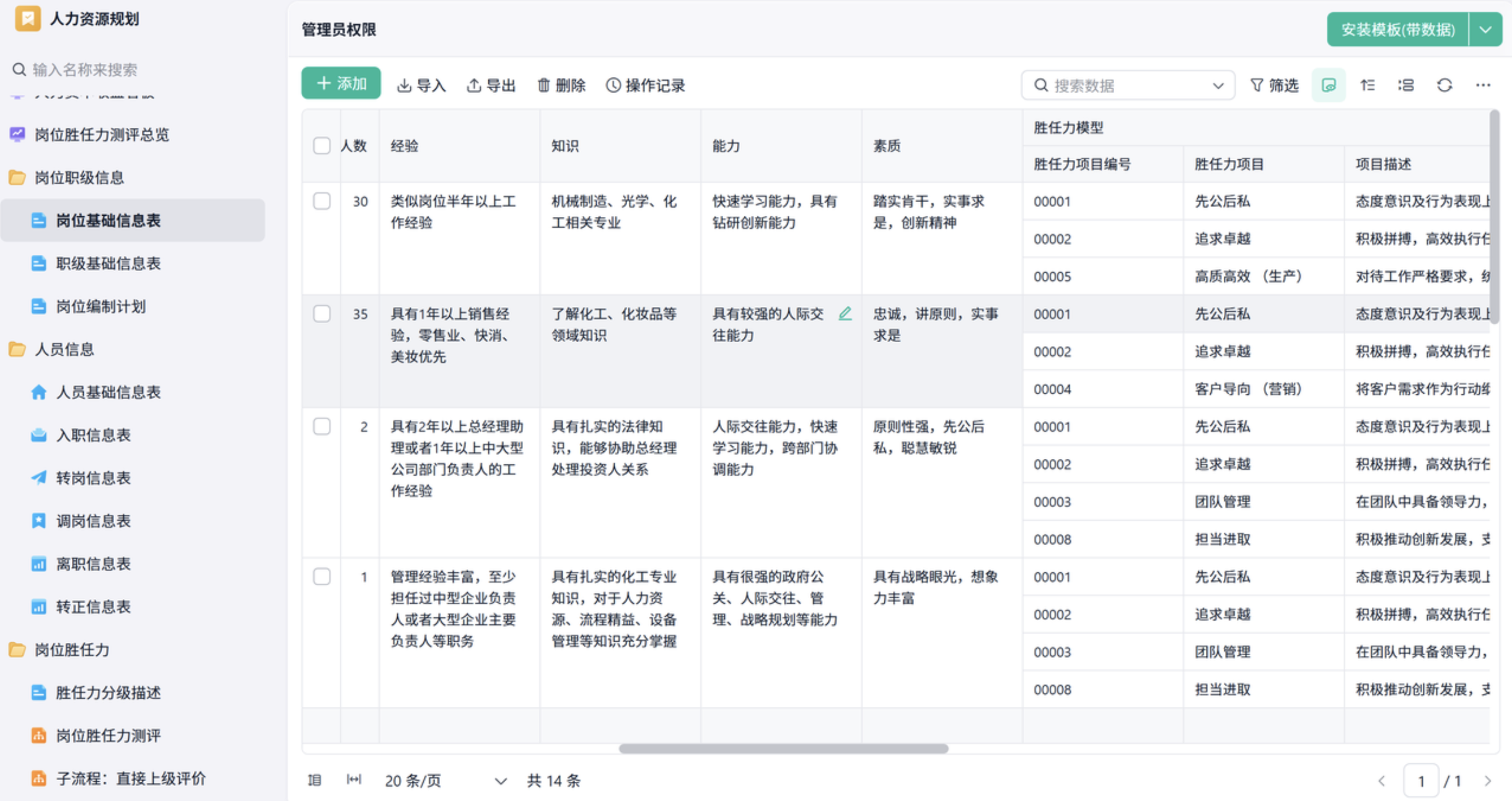The height and width of the screenshot is (801, 1512).
Task: Open 转岗信息表 in sidebar
Action: coord(94,478)
